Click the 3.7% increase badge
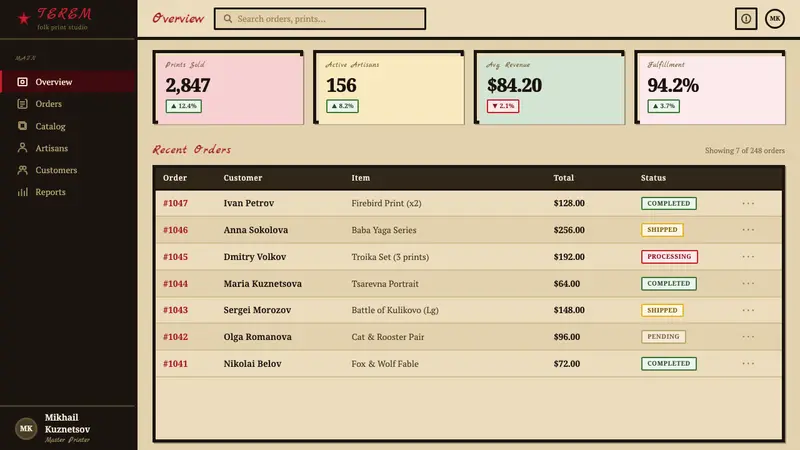The height and width of the screenshot is (450, 800). [x=663, y=106]
